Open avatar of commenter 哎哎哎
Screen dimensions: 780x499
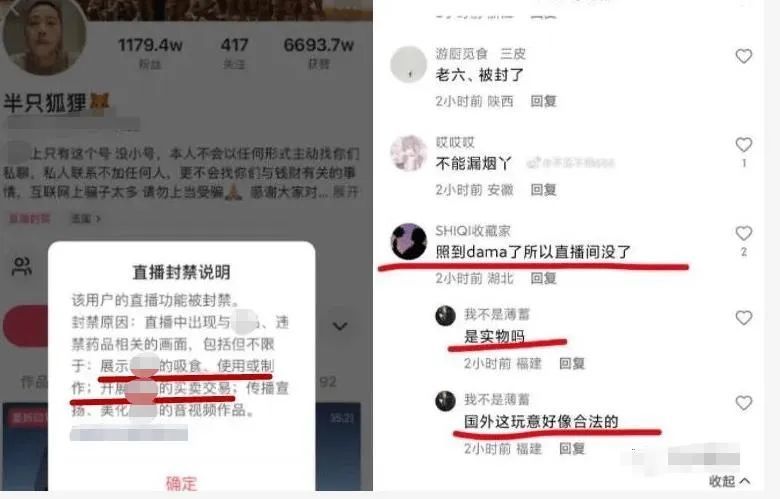408,153
